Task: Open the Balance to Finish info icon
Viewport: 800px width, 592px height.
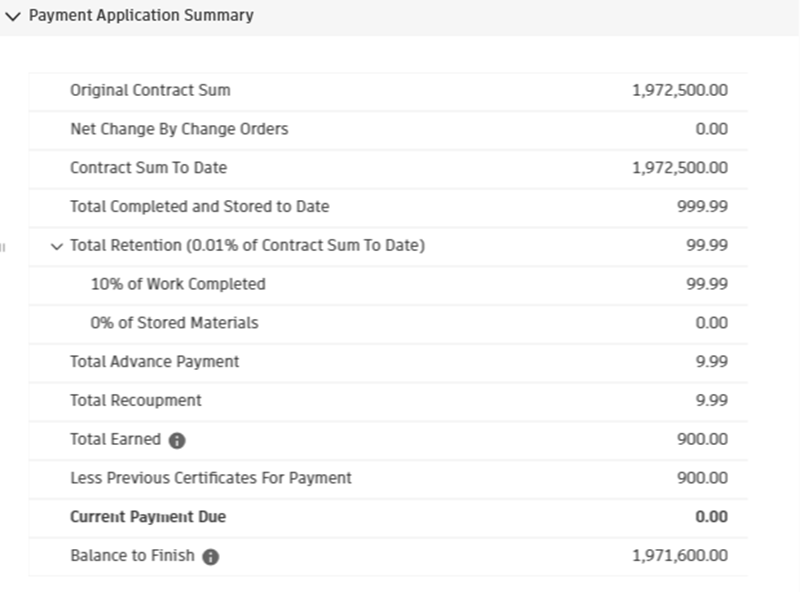Action: pyautogui.click(x=210, y=557)
